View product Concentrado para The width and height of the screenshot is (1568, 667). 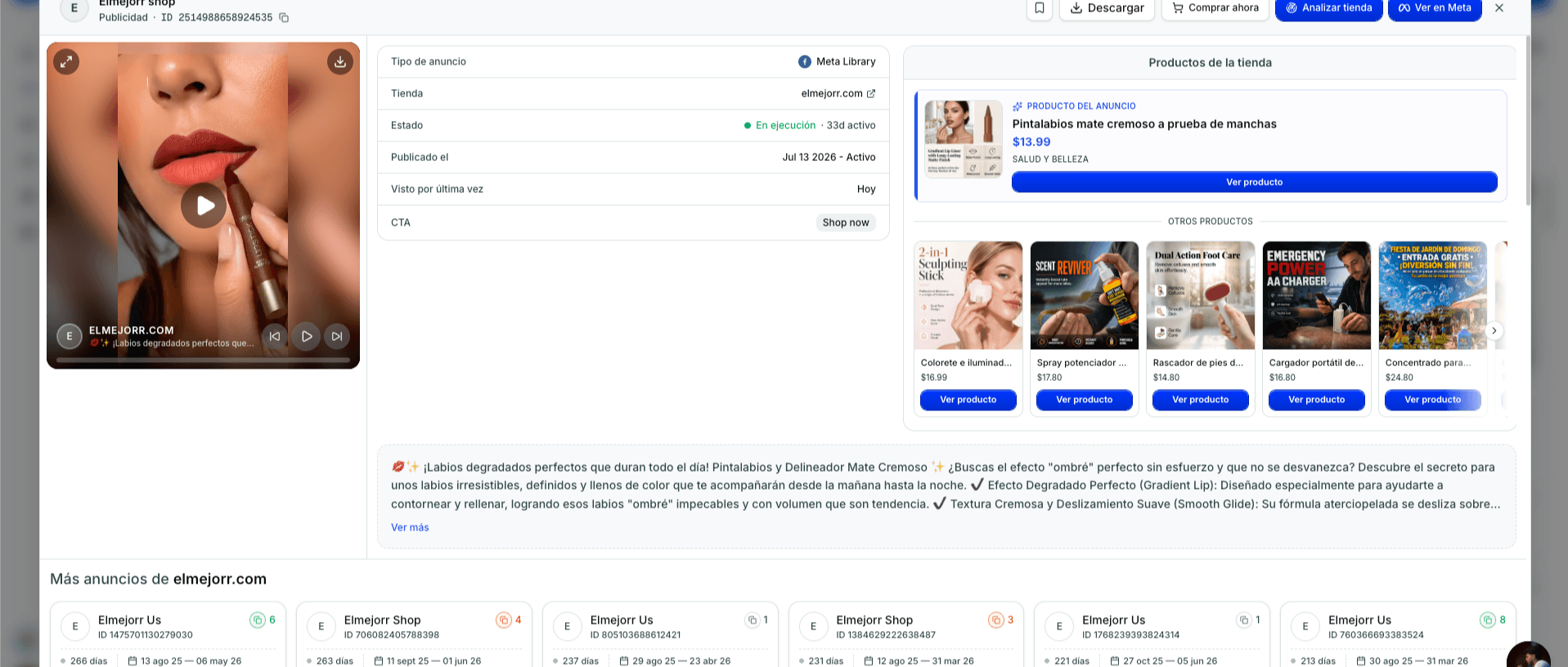click(x=1433, y=400)
